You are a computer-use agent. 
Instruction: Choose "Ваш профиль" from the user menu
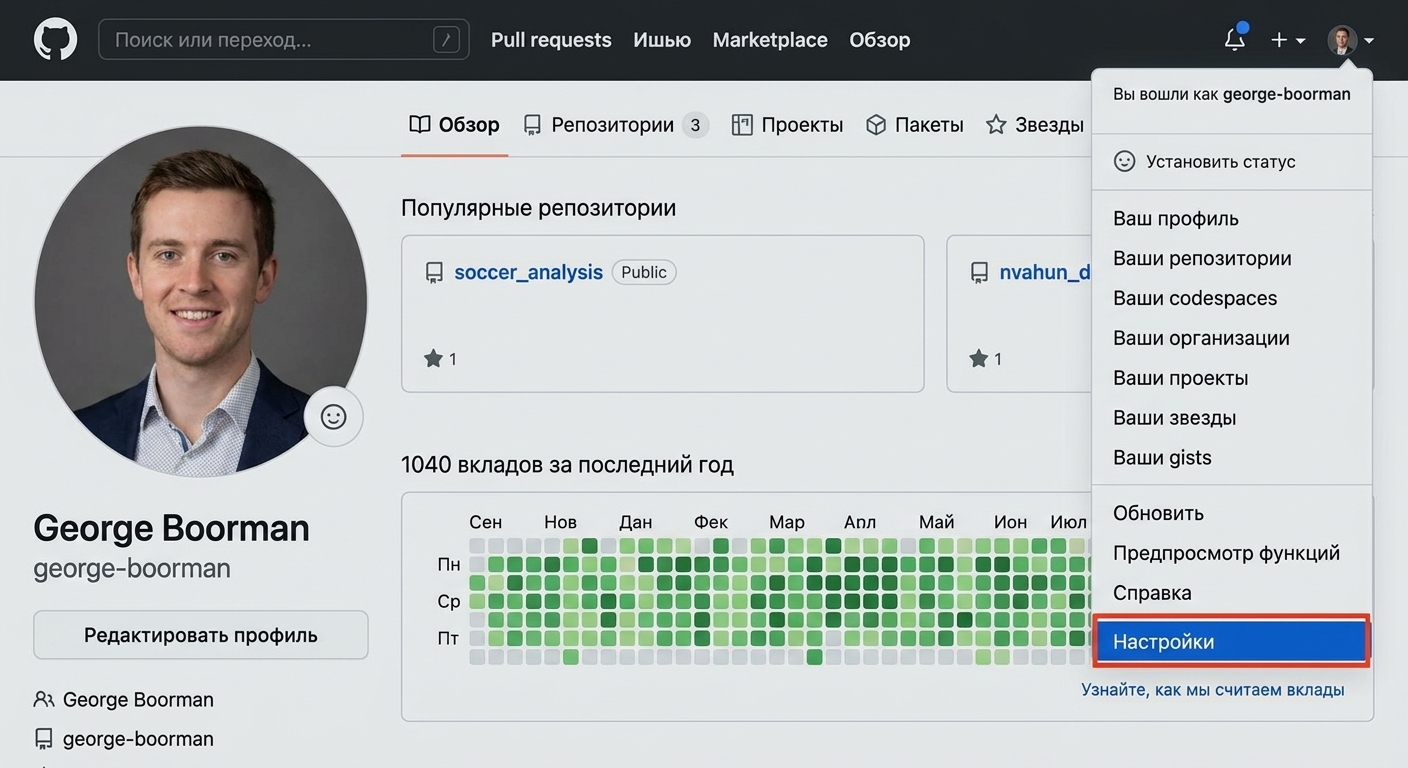coord(1232,218)
